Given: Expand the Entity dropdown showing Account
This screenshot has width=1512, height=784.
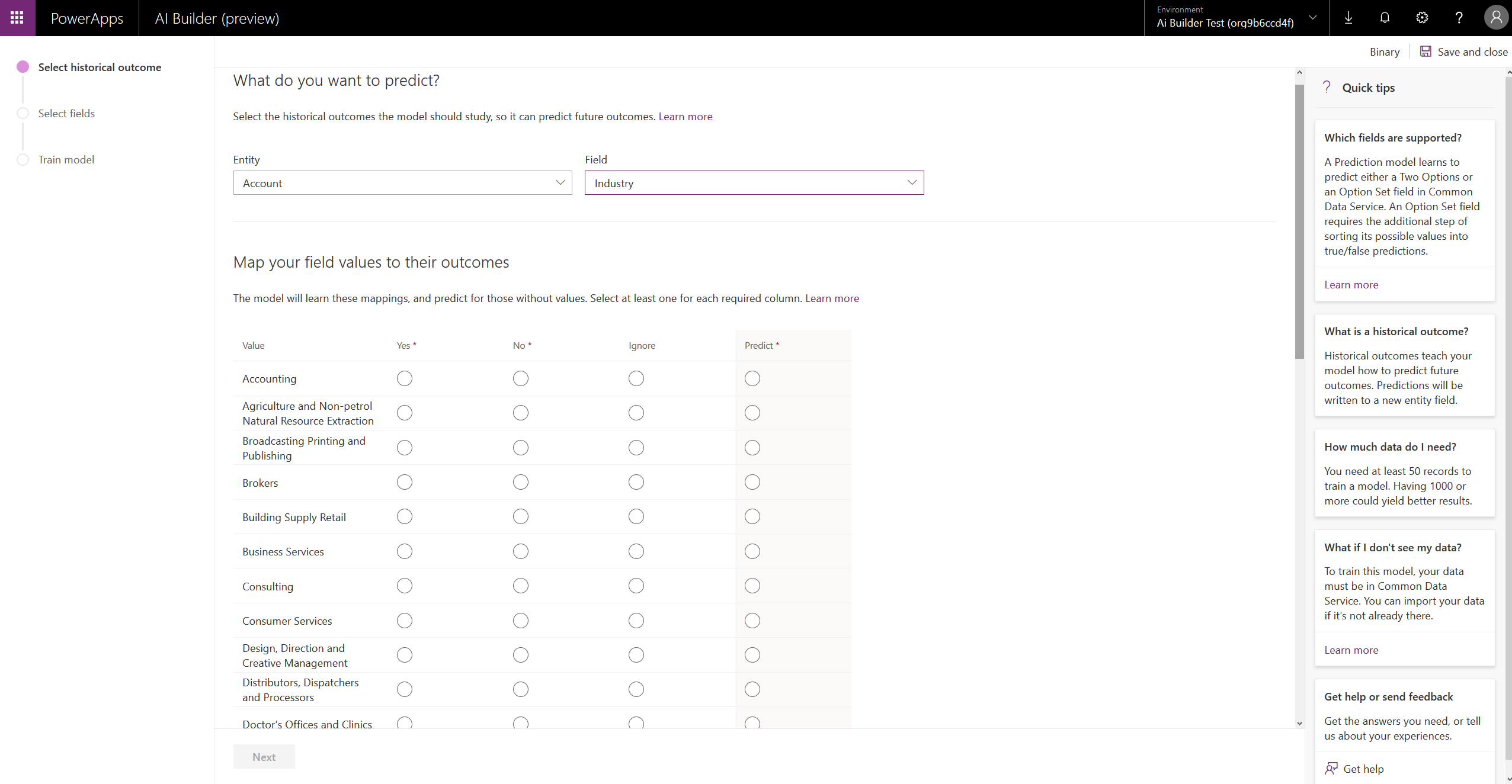Looking at the screenshot, I should (x=402, y=183).
